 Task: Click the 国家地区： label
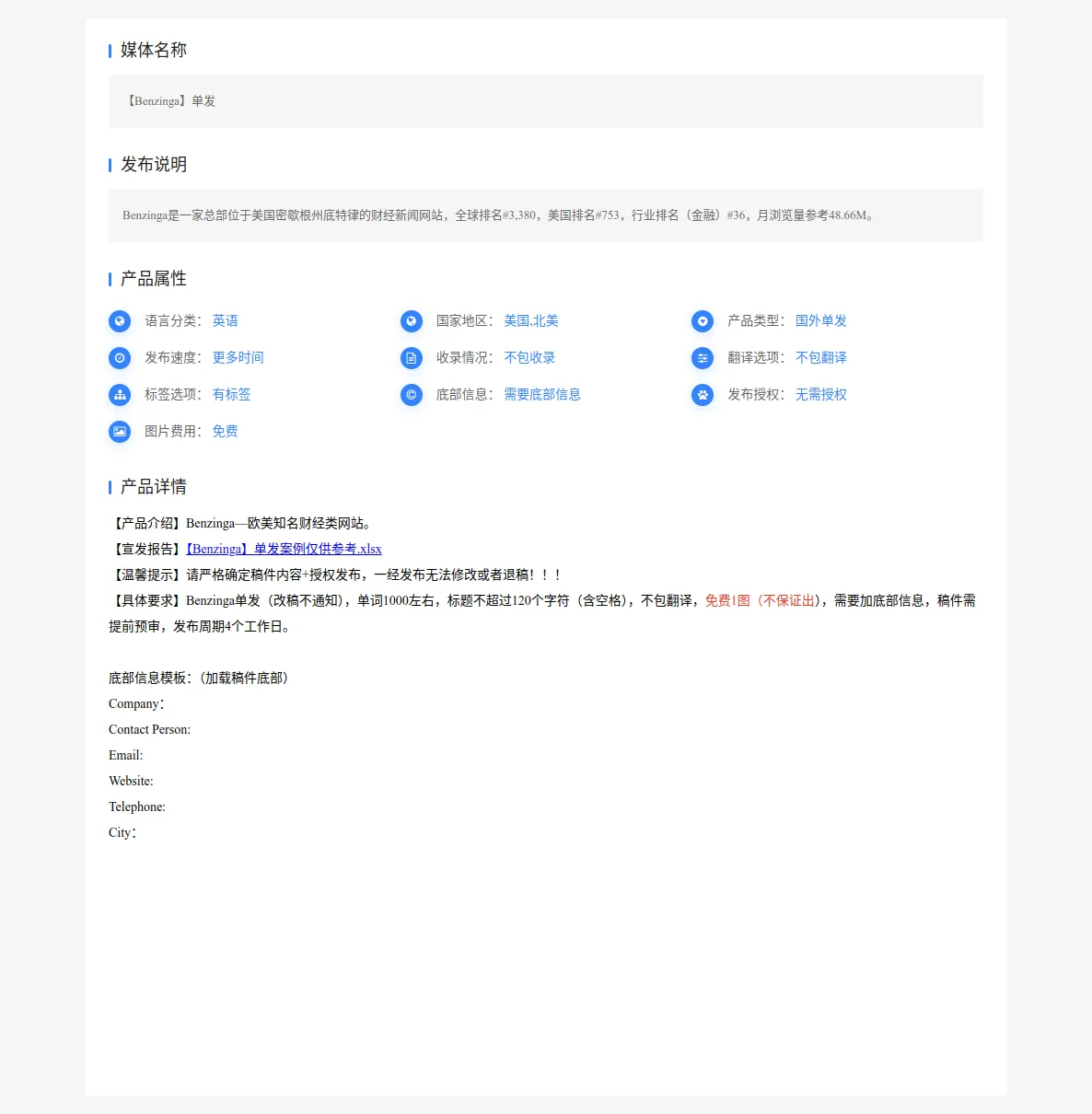click(x=465, y=320)
